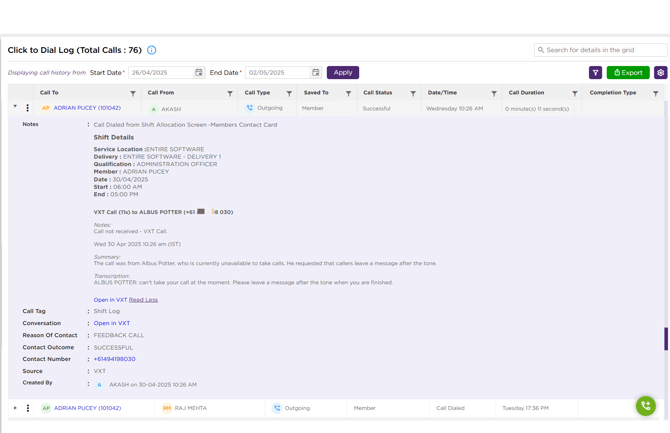Expand the RAJ MEHTA call row
This screenshot has height=433, width=670.
point(15,408)
